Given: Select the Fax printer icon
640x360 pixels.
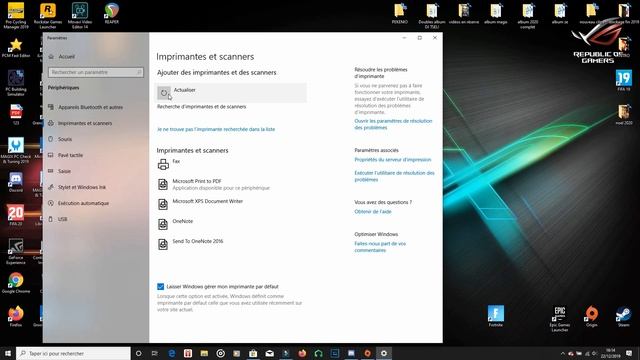Looking at the screenshot, I should (163, 164).
